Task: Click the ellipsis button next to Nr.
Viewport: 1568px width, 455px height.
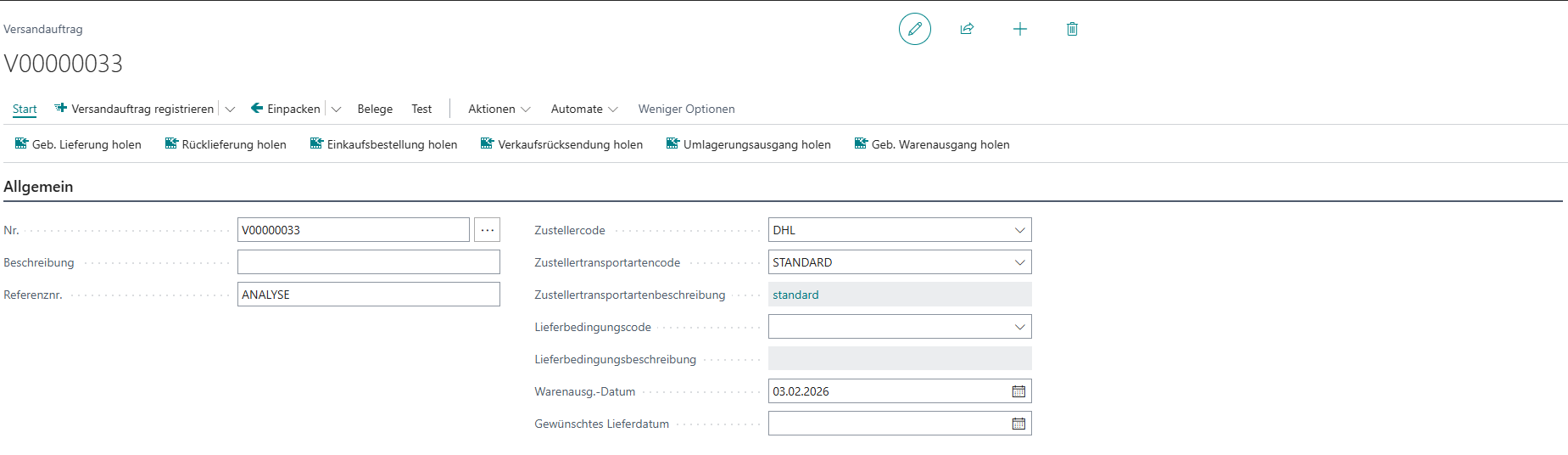Action: coord(488,230)
